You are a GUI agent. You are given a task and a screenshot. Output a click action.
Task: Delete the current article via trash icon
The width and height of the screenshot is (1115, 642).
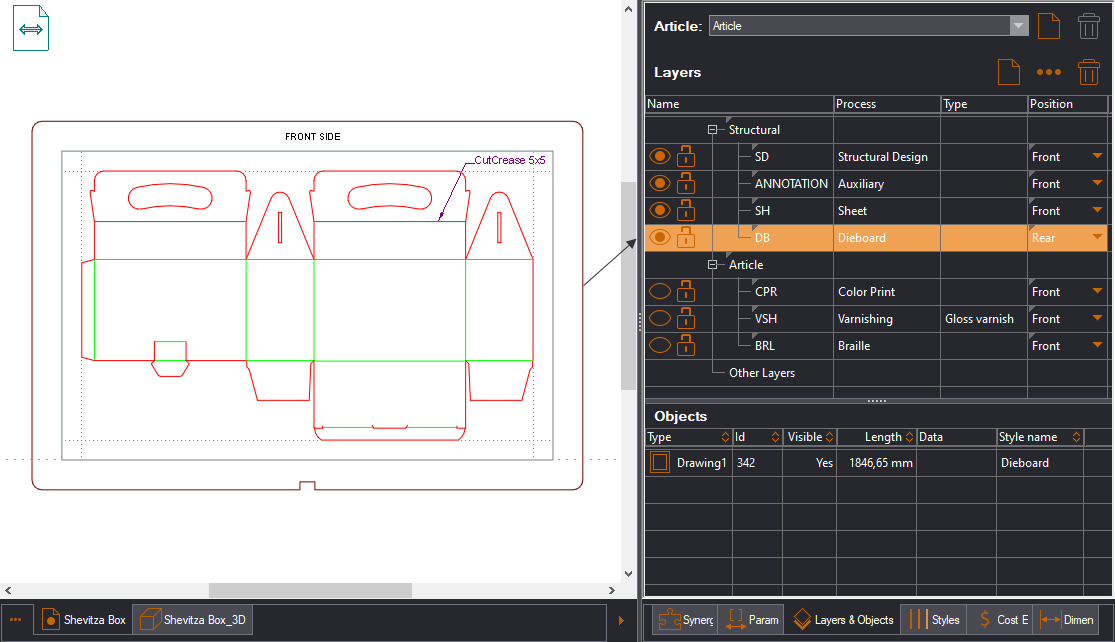tap(1089, 26)
